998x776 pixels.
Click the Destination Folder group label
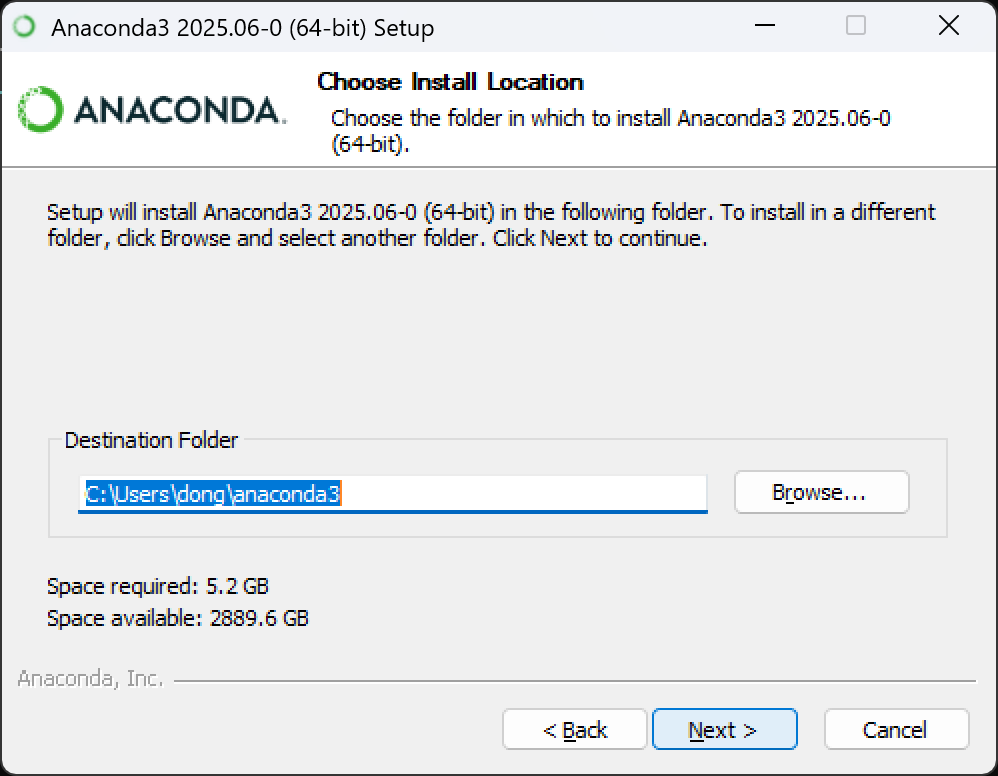pos(151,440)
